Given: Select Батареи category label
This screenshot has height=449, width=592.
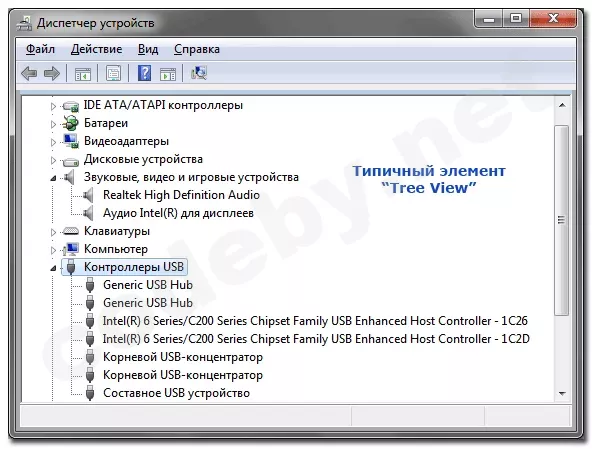Looking at the screenshot, I should (x=106, y=123).
